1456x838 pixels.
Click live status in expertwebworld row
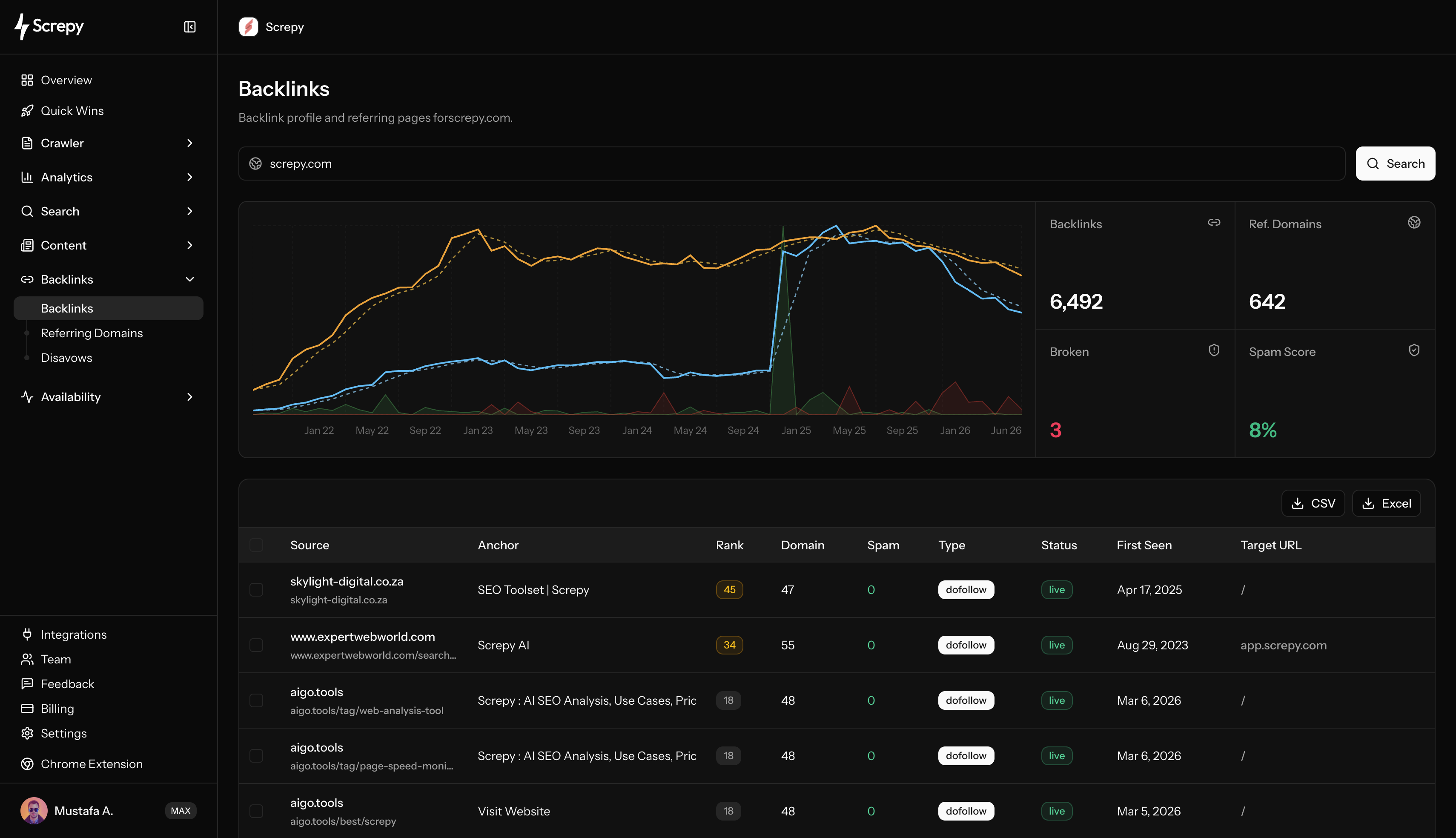click(1056, 645)
